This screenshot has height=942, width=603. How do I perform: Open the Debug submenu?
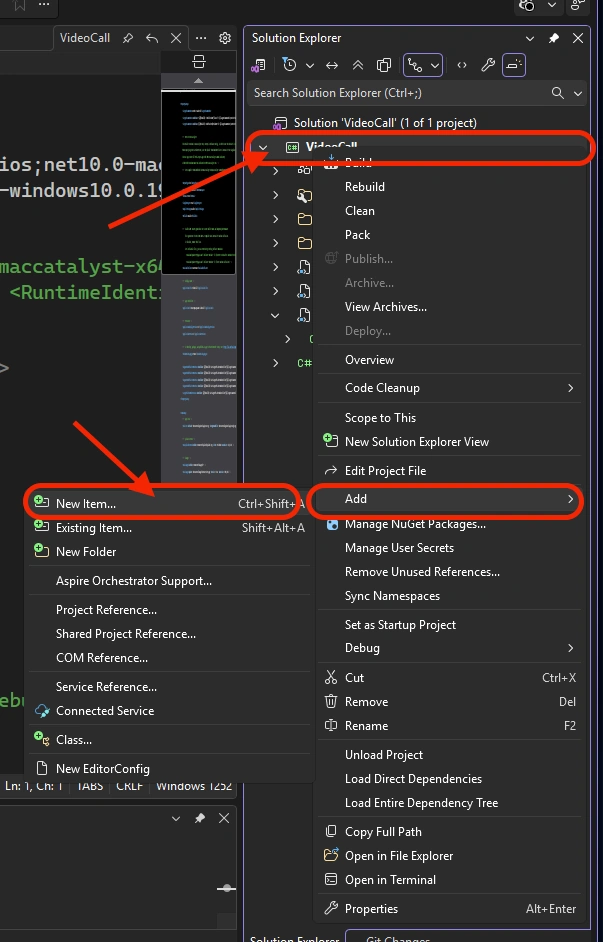[449, 648]
